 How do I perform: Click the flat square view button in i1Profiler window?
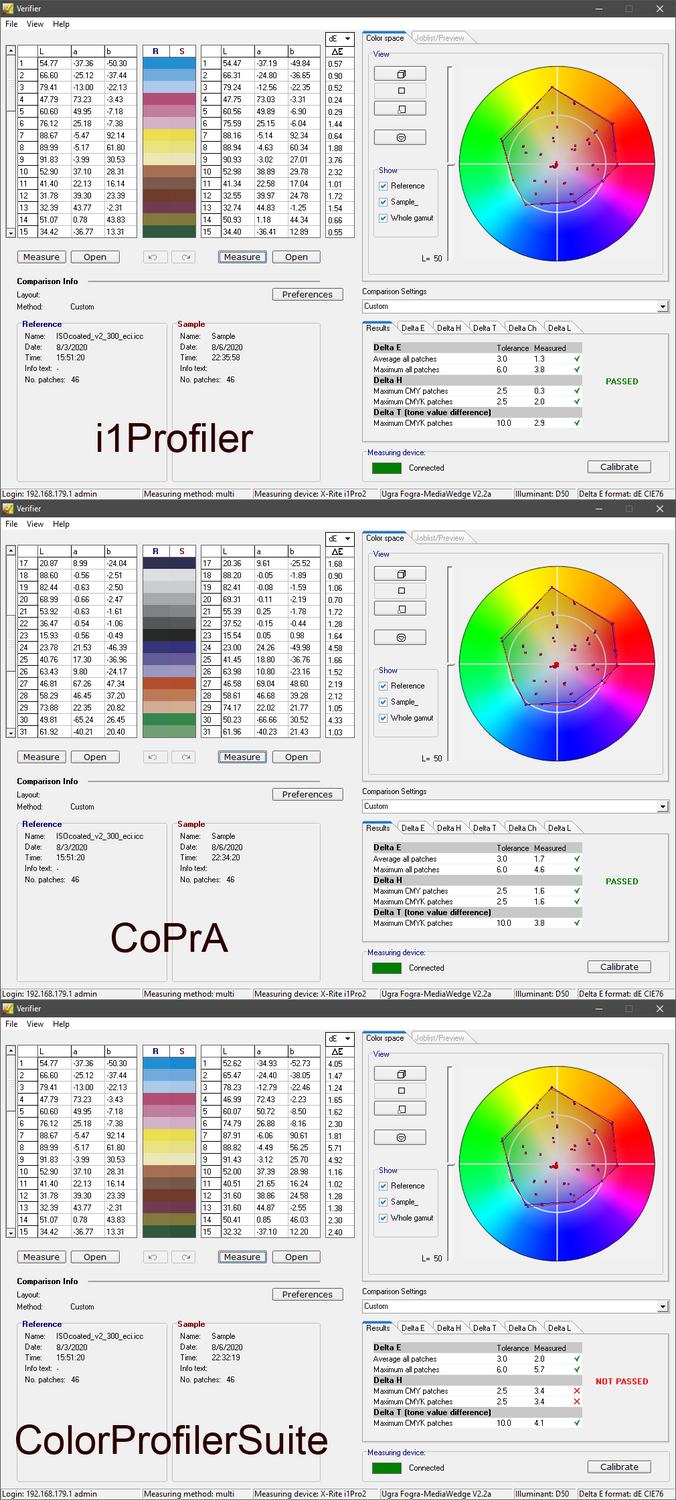point(400,91)
